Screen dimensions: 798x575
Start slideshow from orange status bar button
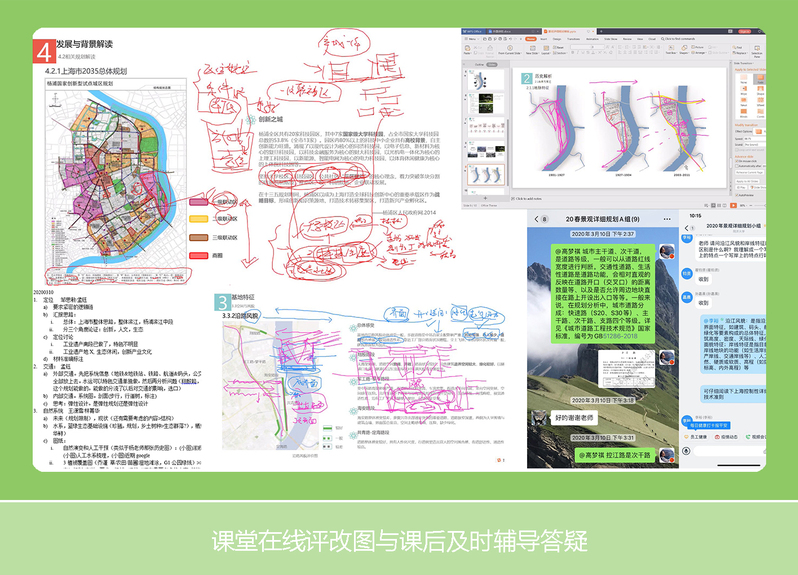coord(733,206)
